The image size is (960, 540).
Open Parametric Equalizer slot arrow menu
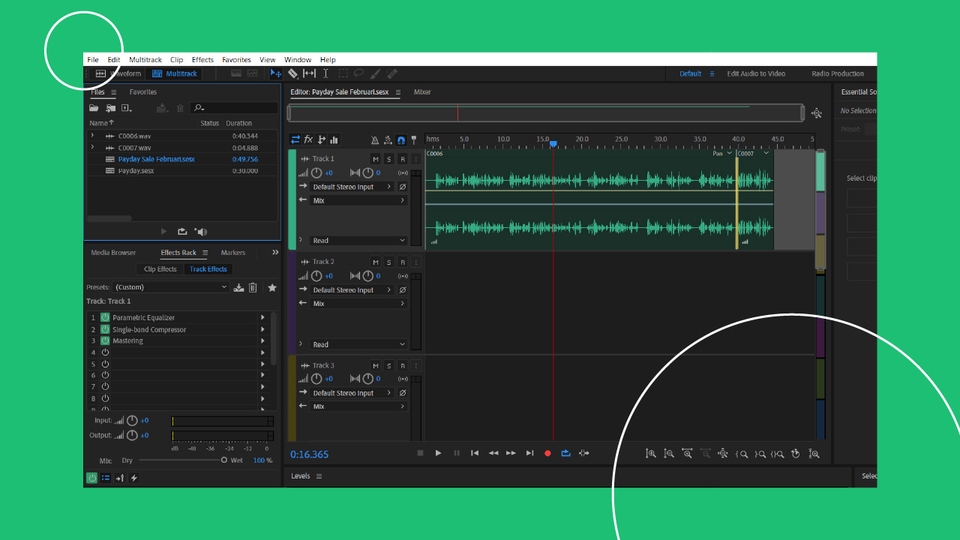coord(263,318)
